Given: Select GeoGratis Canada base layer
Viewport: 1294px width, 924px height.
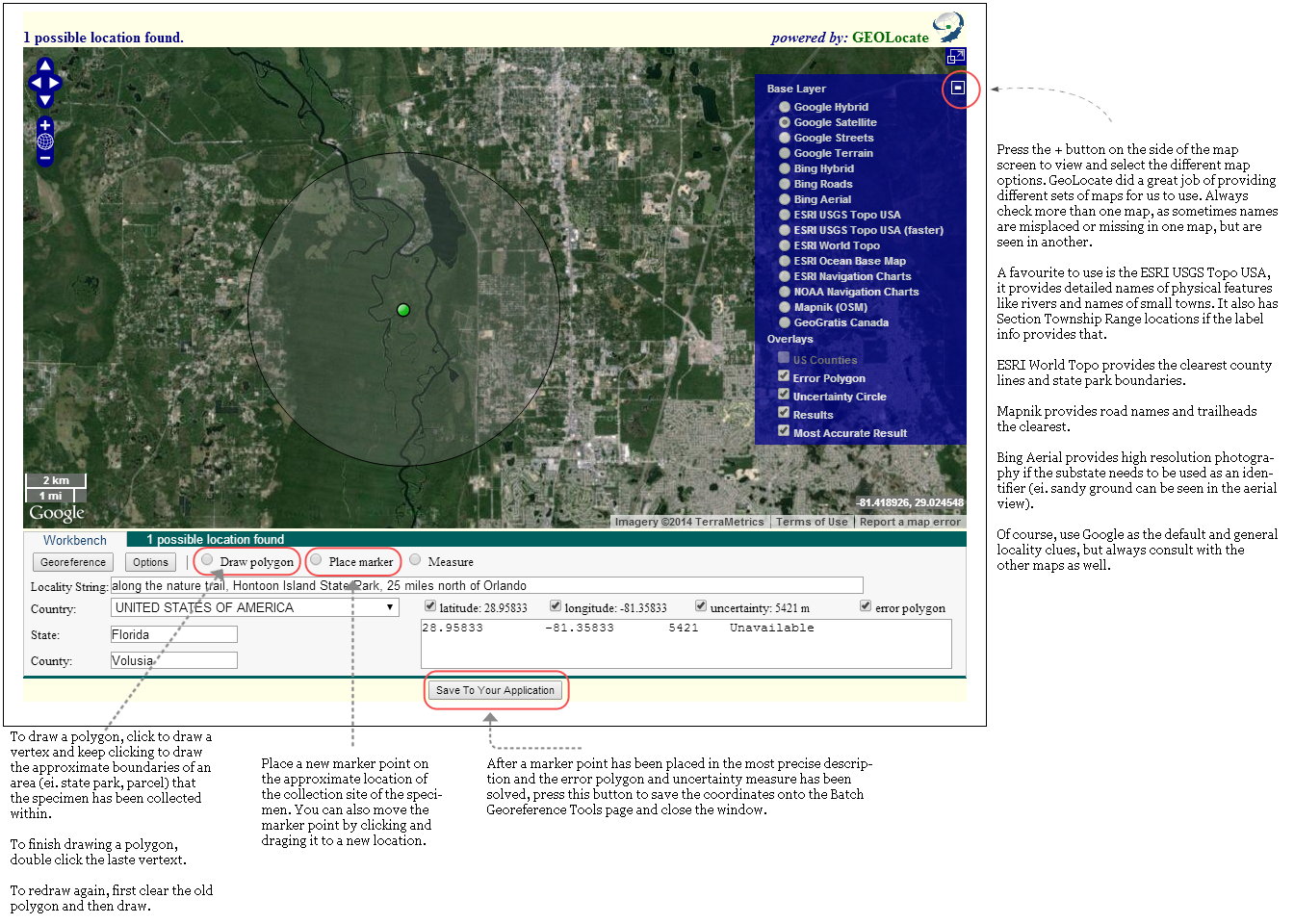Looking at the screenshot, I should pyautogui.click(x=785, y=322).
